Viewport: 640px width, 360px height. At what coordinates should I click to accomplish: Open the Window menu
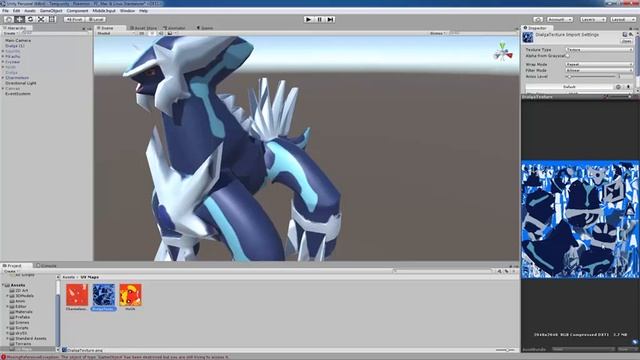click(127, 11)
